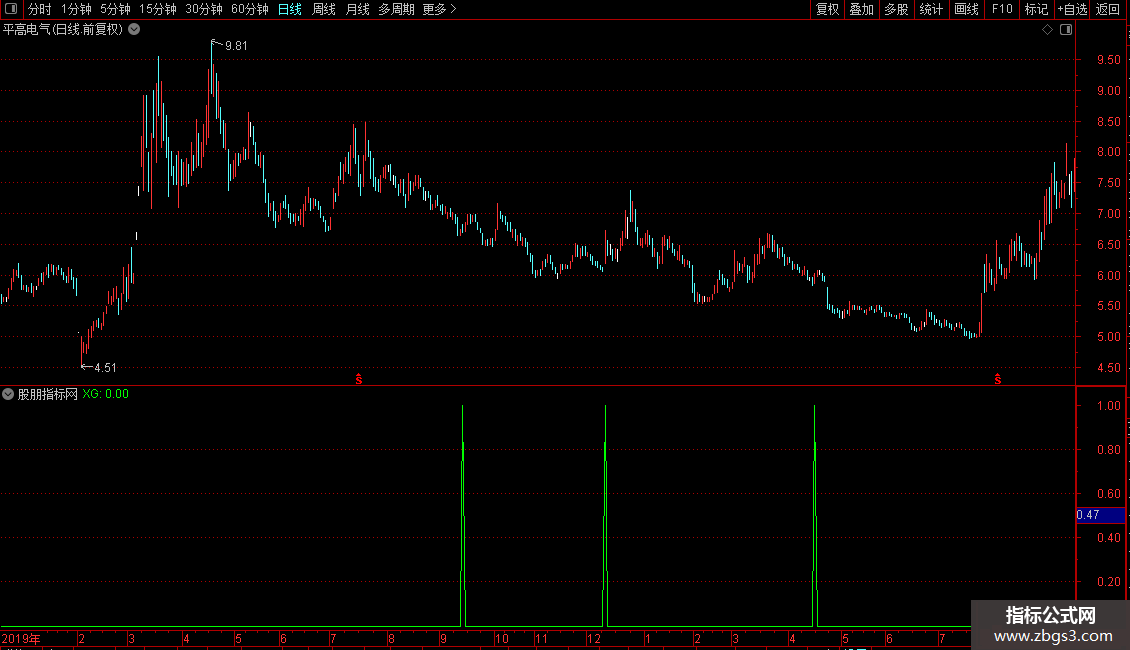This screenshot has width=1130, height=650.
Task: Switch to 月线 monthly chart
Action: [357, 9]
